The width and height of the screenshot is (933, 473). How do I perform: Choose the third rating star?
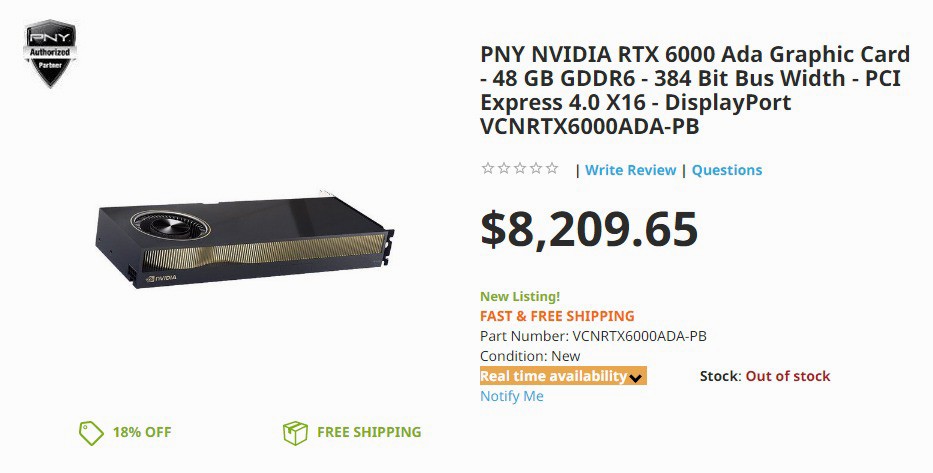520,169
